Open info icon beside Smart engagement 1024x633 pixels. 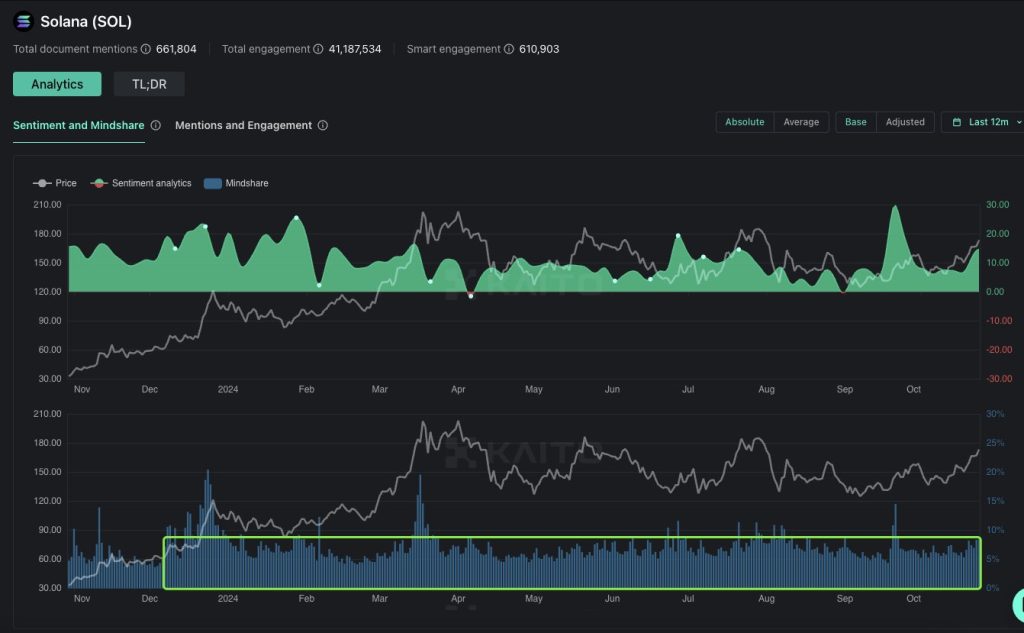tap(509, 49)
